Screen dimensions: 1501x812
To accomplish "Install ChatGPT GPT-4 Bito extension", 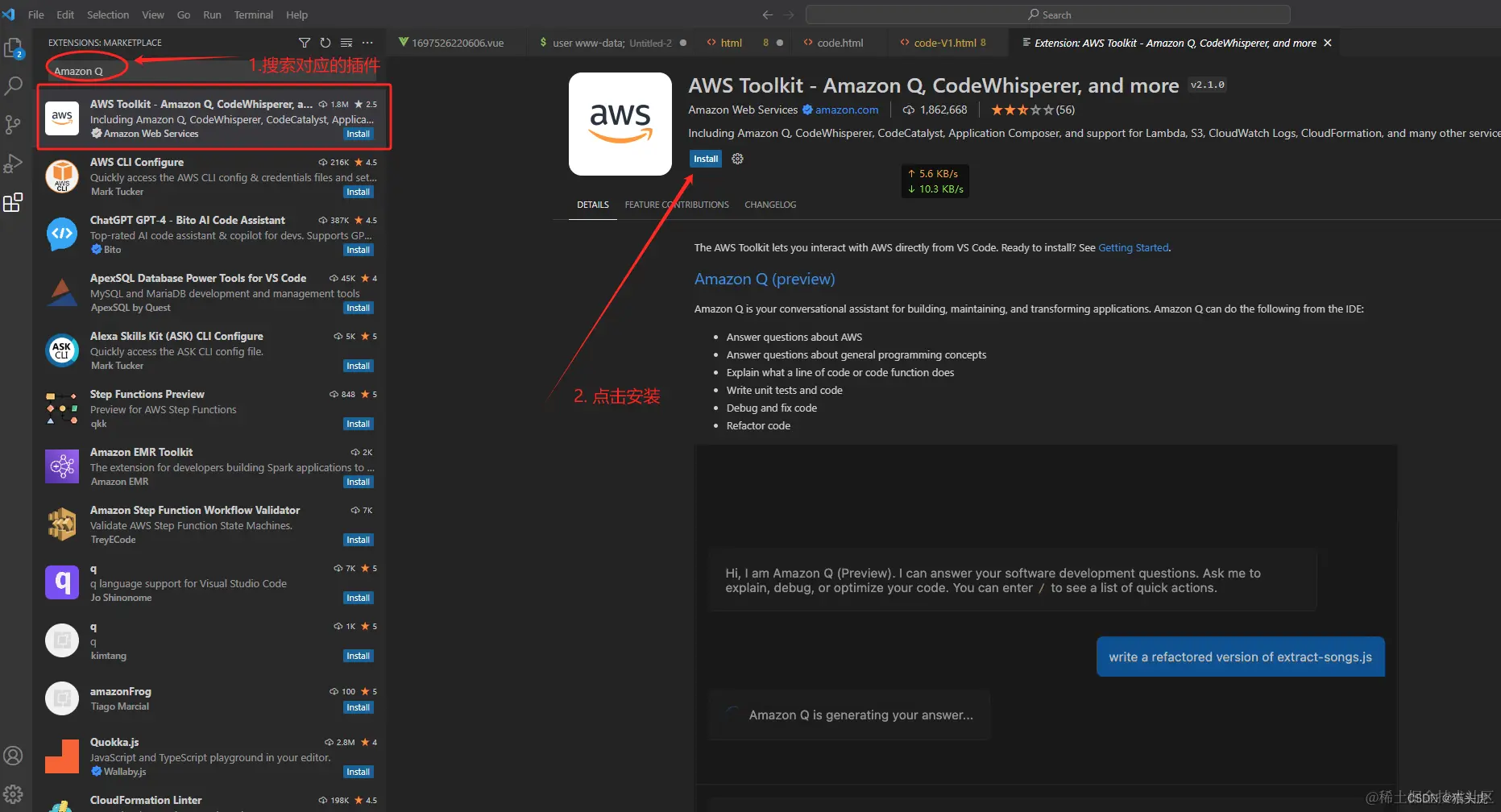I will tap(359, 250).
